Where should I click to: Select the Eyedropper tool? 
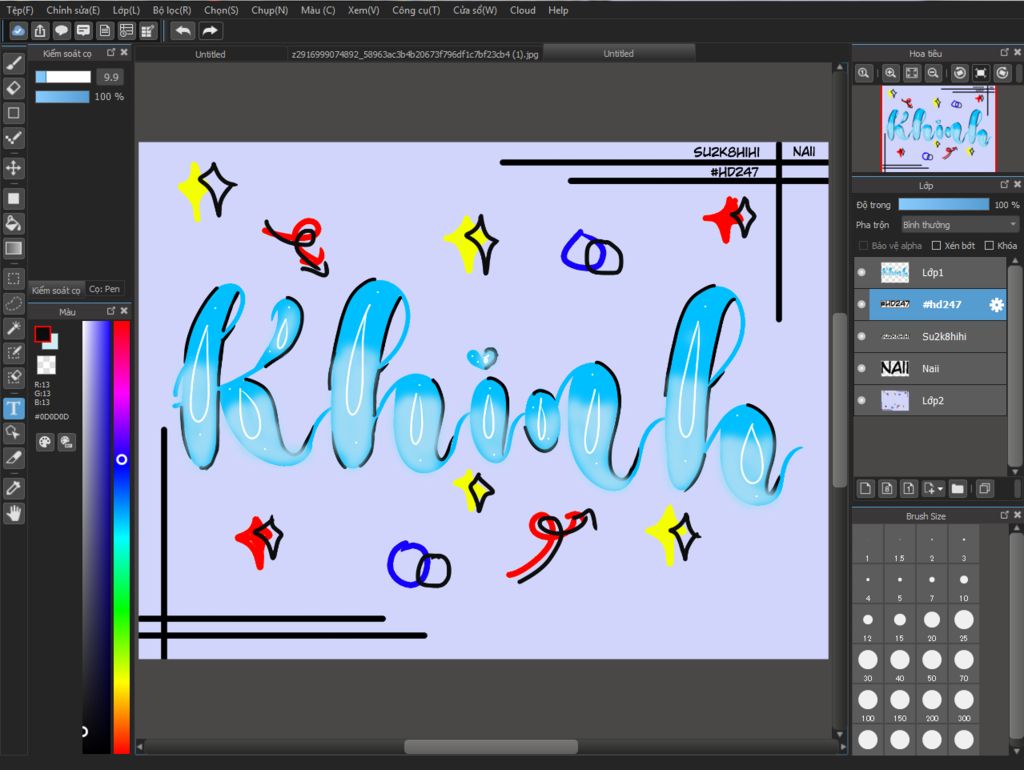pos(14,488)
